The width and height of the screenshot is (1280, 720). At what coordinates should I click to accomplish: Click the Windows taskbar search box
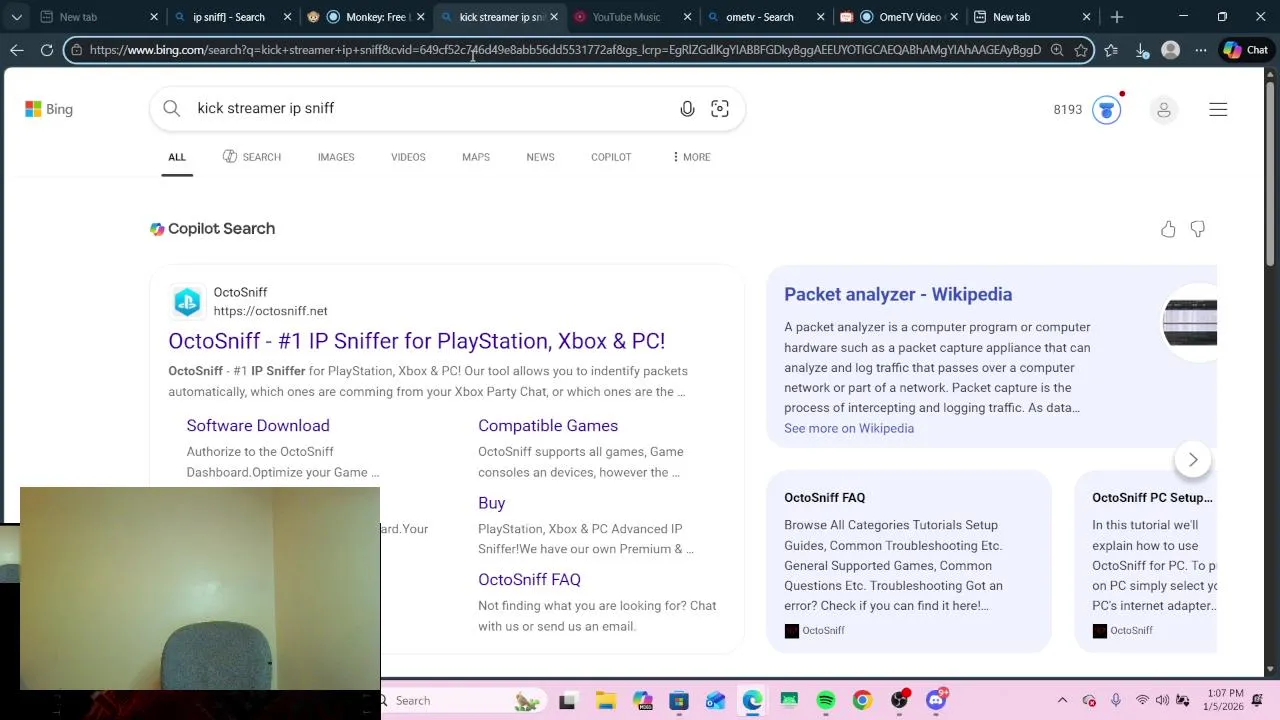pyautogui.click(x=462, y=701)
